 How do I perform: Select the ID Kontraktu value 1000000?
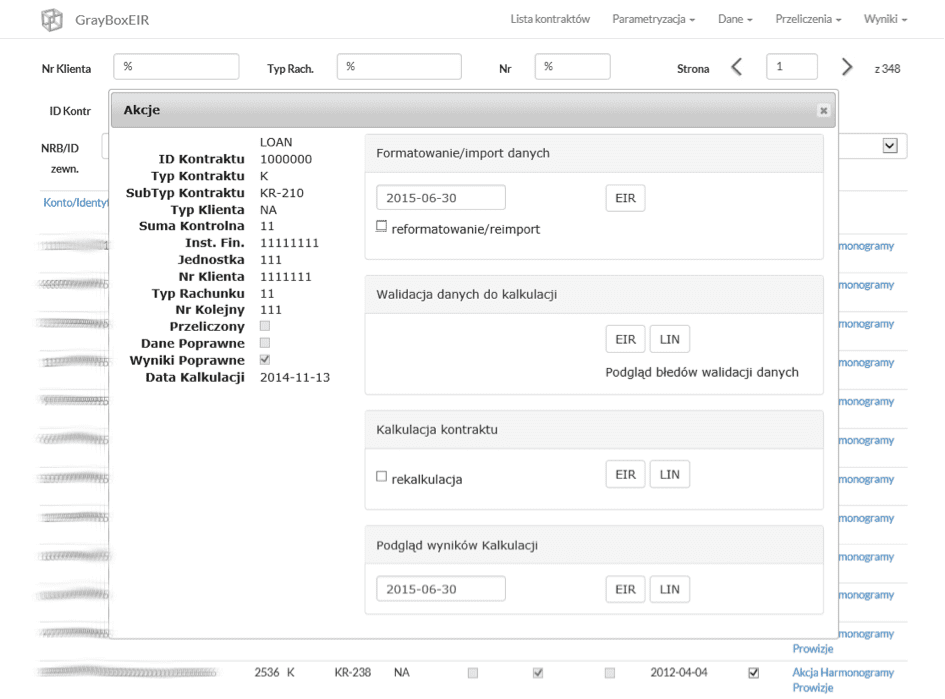pos(286,159)
